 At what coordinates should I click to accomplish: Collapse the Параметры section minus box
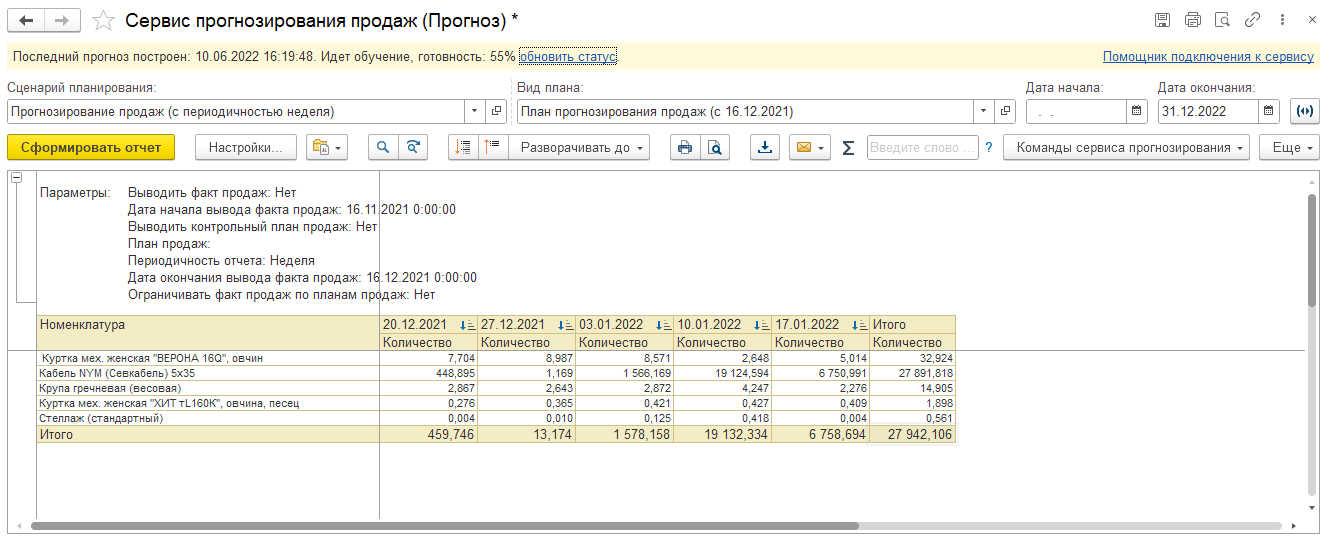(x=16, y=177)
